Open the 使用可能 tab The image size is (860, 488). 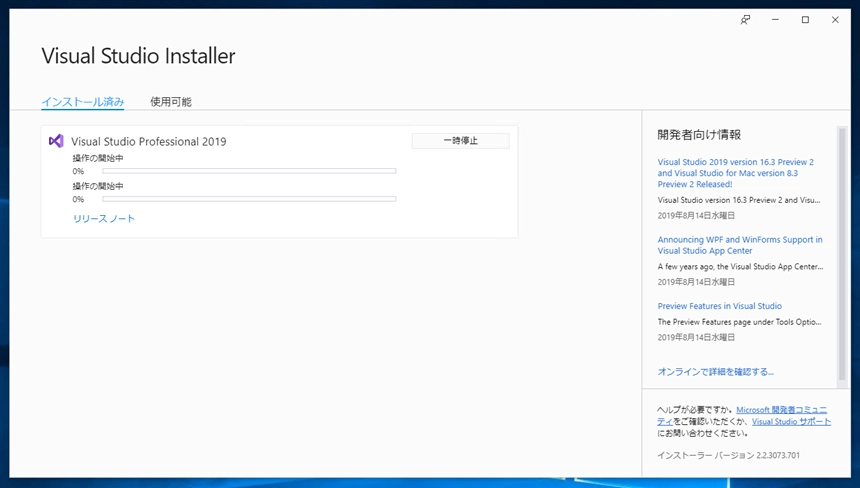[x=171, y=102]
